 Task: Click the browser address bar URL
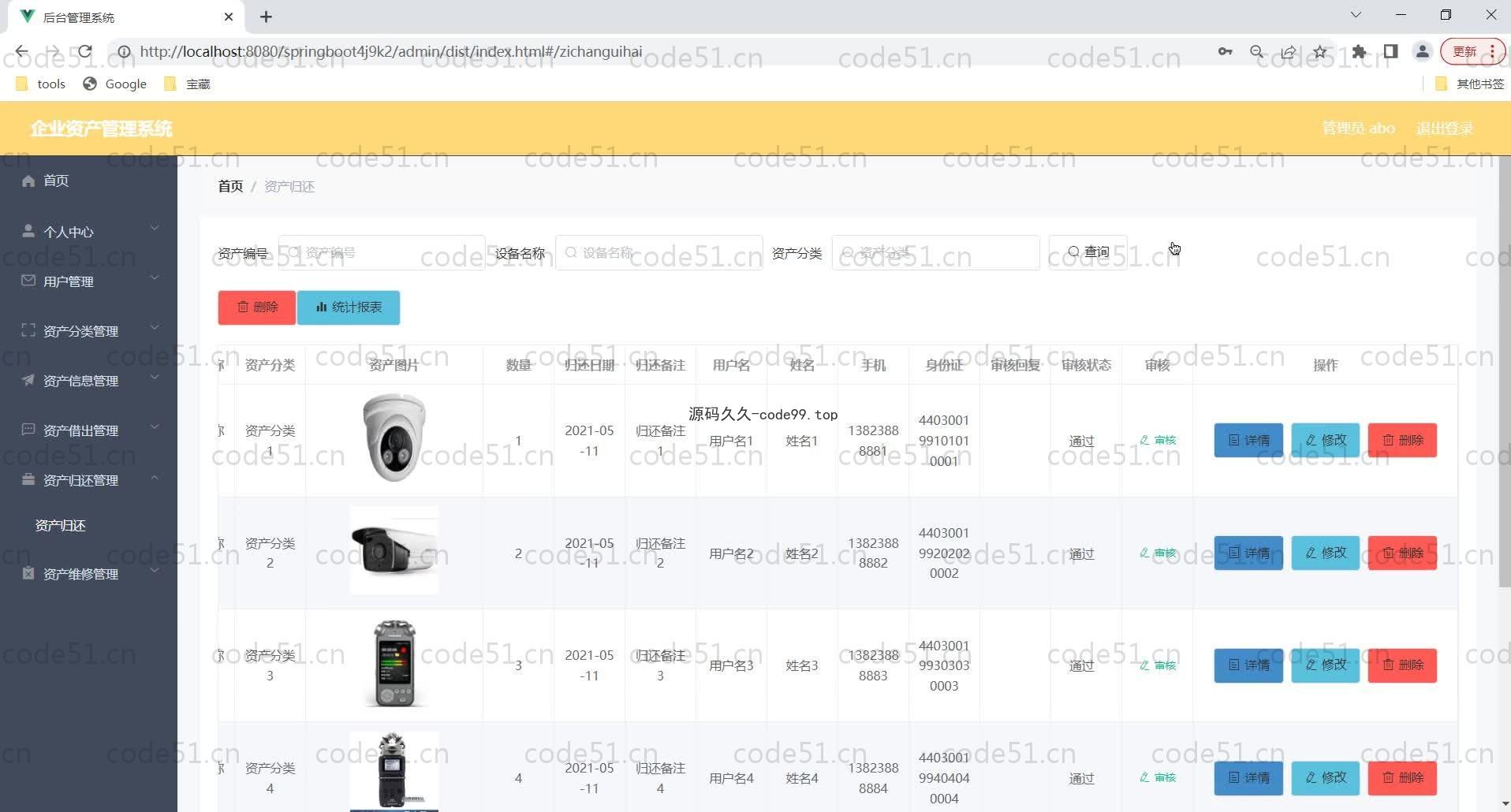[391, 52]
